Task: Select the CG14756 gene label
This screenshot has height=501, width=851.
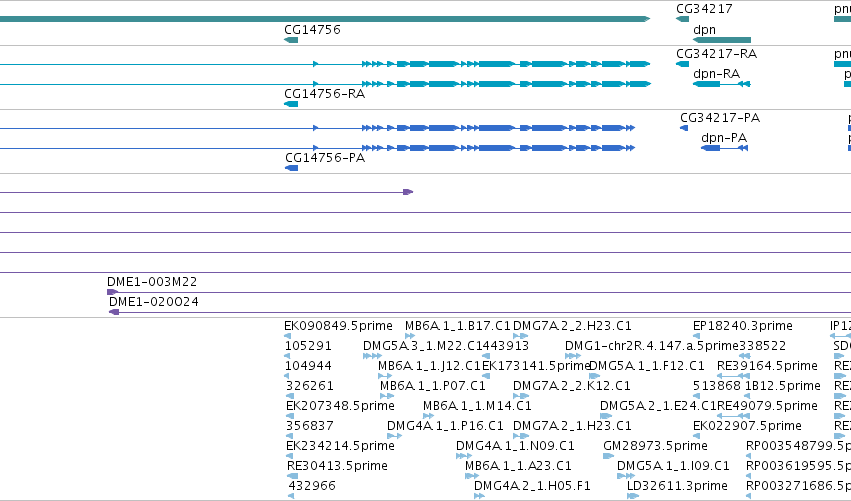Action: [312, 30]
